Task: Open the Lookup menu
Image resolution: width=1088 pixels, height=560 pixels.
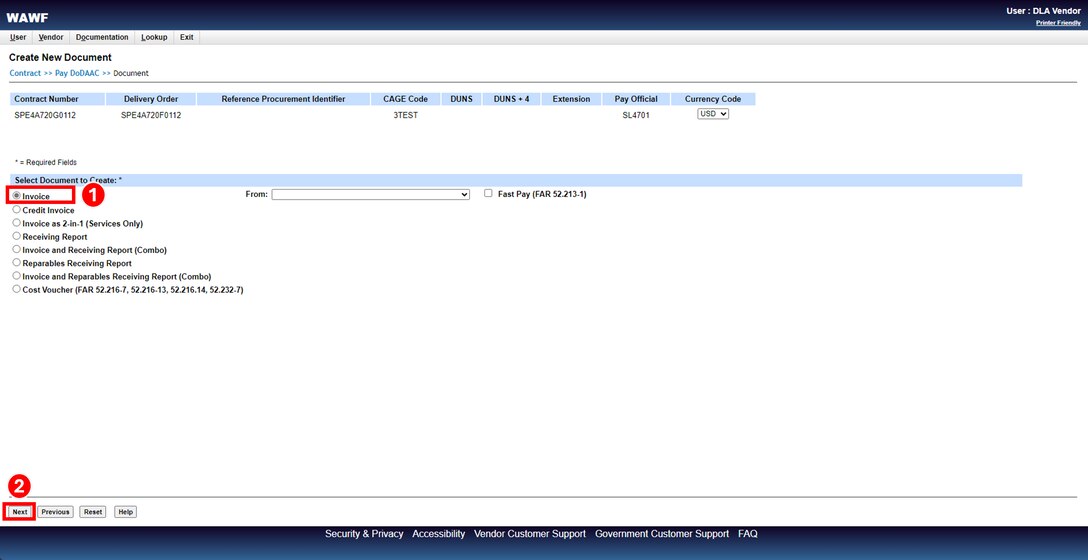Action: (x=154, y=37)
